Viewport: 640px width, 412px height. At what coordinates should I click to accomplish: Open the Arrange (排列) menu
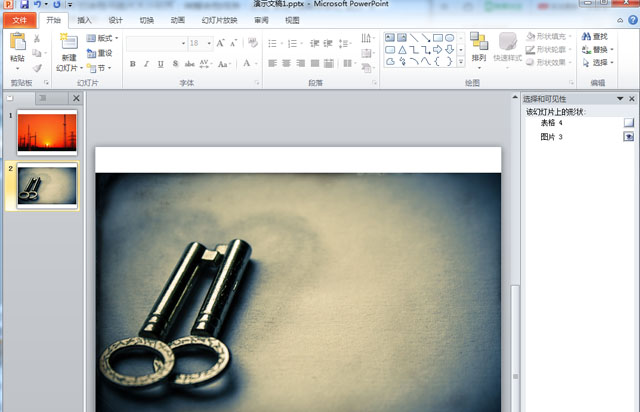tap(479, 51)
